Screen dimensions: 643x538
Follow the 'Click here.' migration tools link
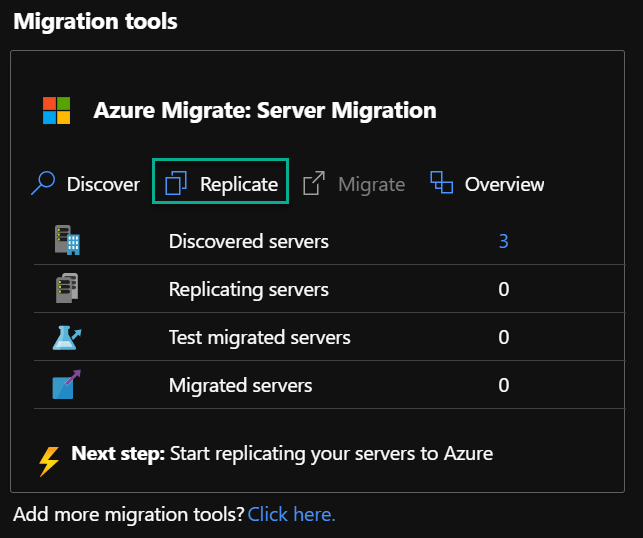(x=292, y=514)
